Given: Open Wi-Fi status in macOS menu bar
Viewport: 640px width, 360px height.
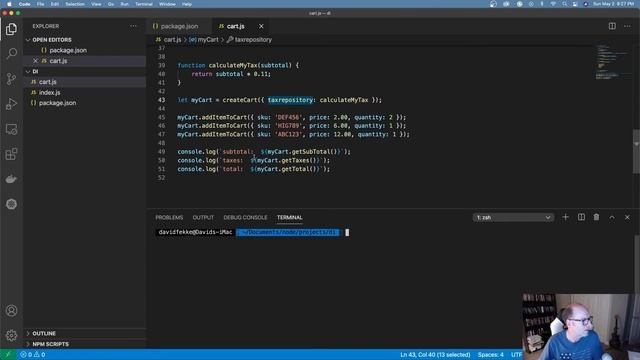Looking at the screenshot, I should [553, 4].
